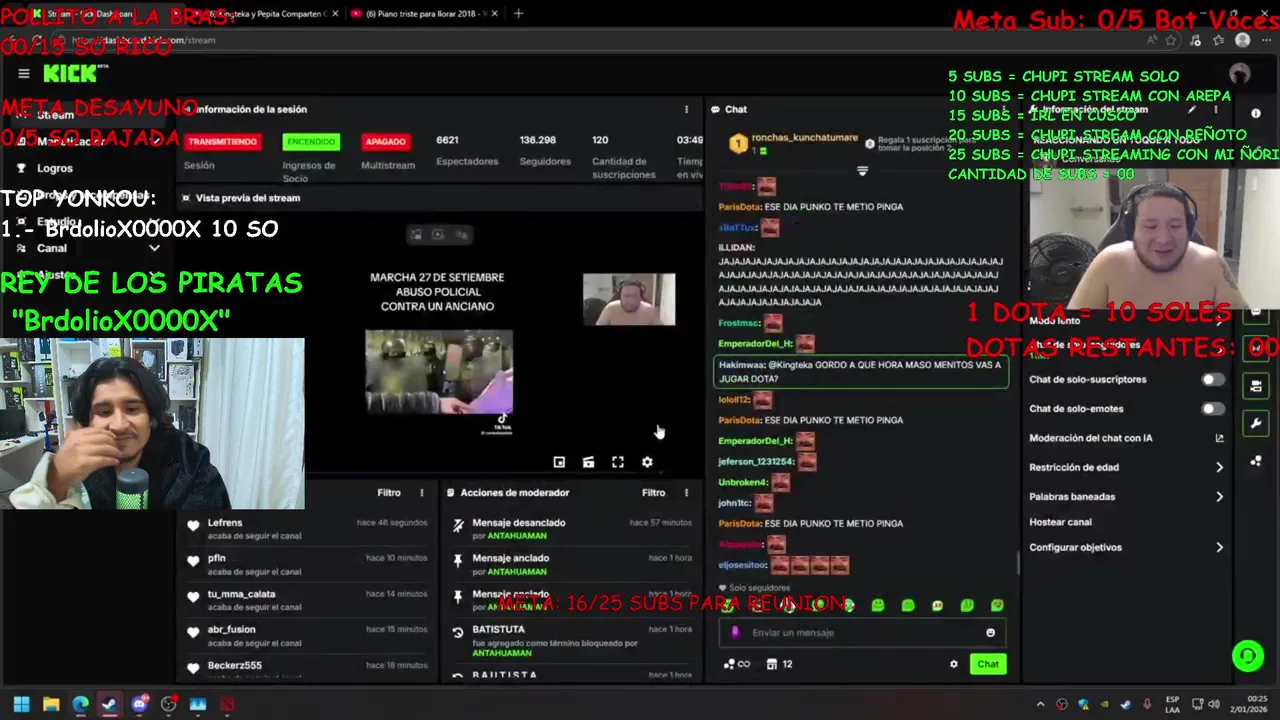1280x720 pixels.
Task: Open a new browser tab
Action: point(518,14)
